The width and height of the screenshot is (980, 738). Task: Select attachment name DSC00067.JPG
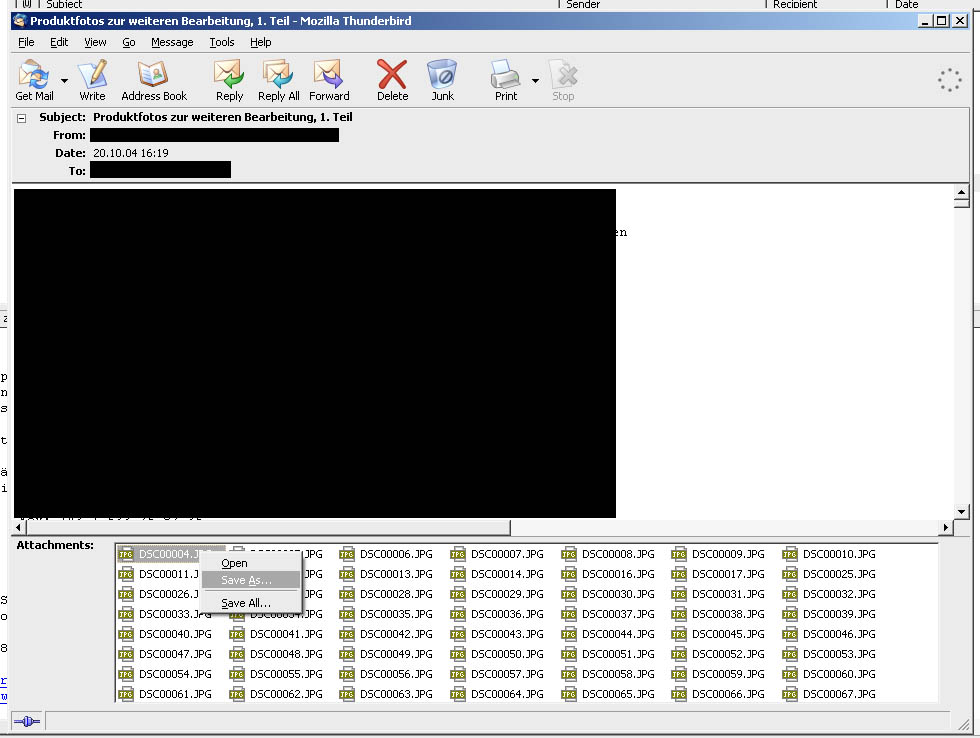coord(839,694)
